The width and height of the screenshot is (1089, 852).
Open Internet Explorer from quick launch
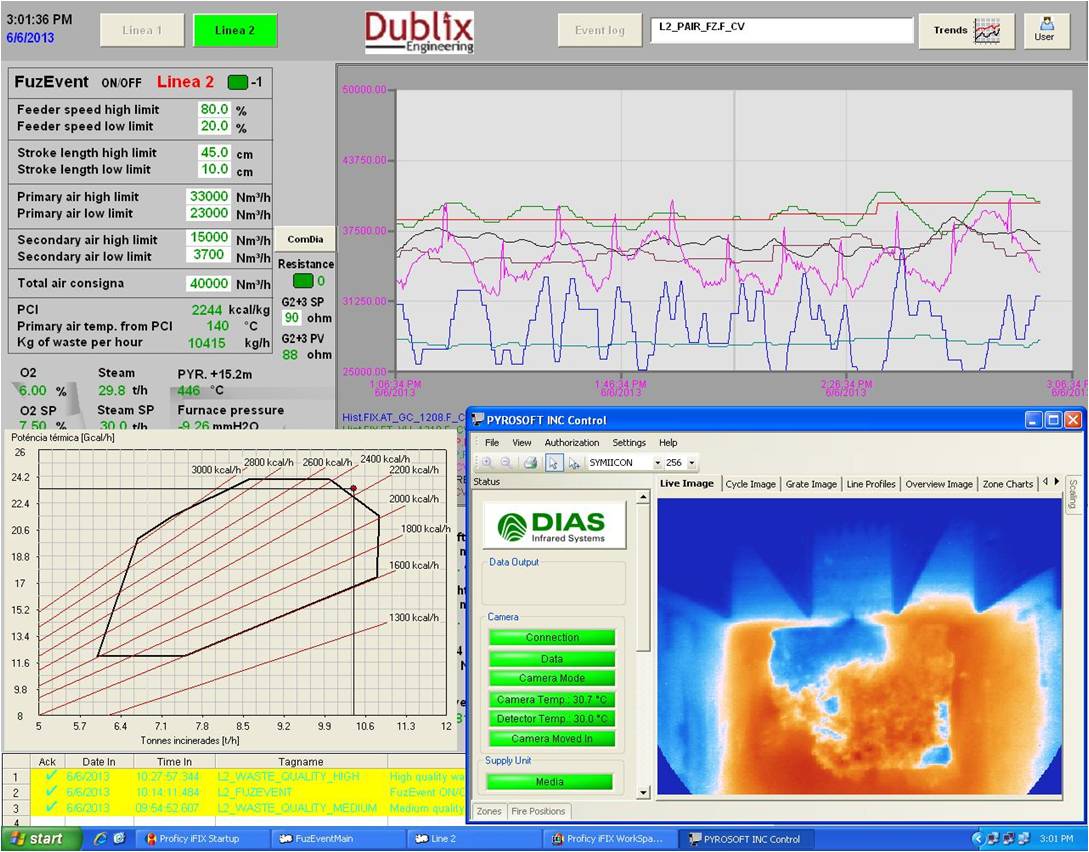click(99, 839)
